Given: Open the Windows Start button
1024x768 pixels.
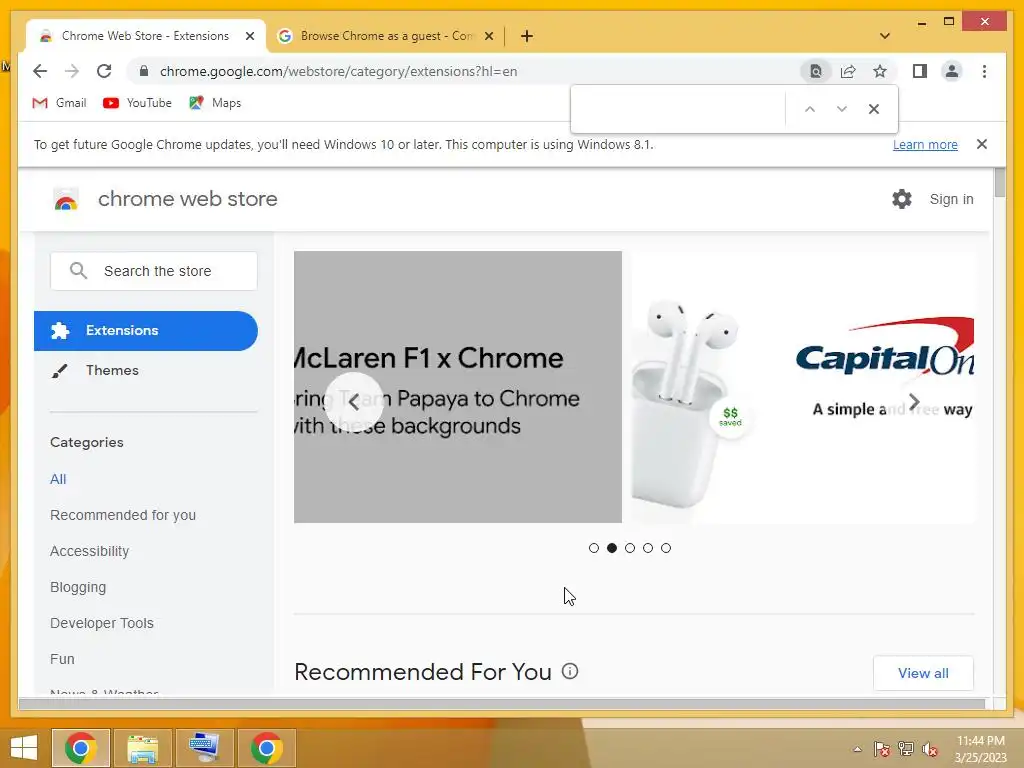Looking at the screenshot, I should click(24, 748).
